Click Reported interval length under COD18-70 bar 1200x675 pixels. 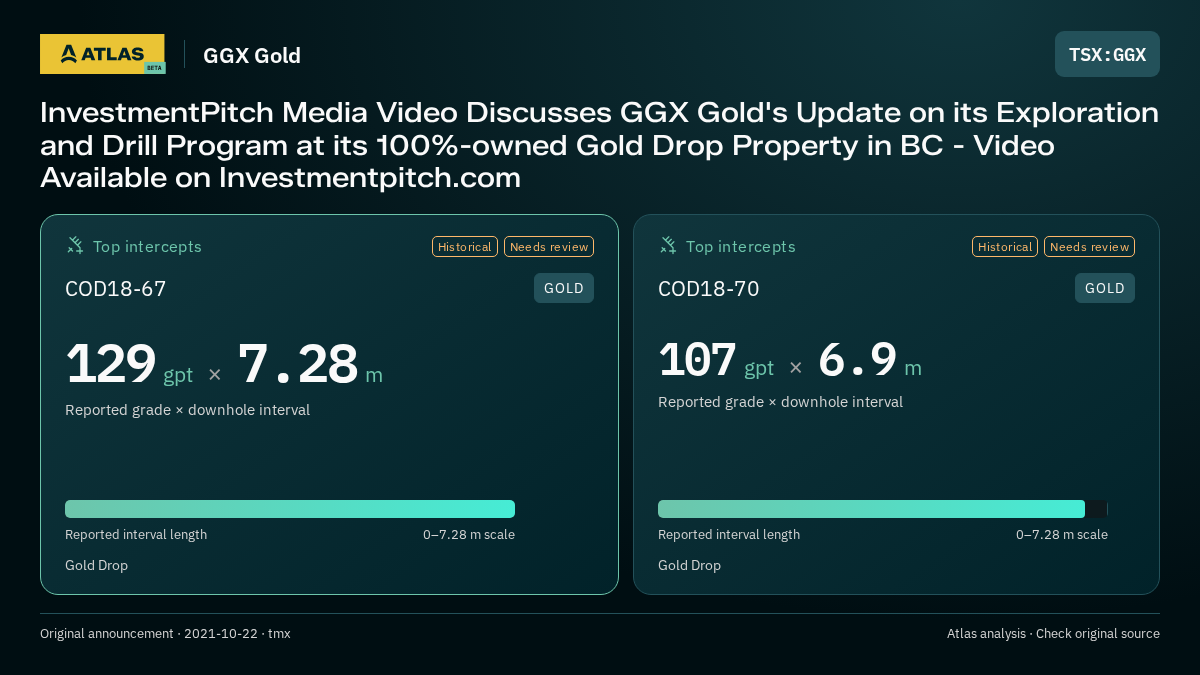(x=729, y=535)
